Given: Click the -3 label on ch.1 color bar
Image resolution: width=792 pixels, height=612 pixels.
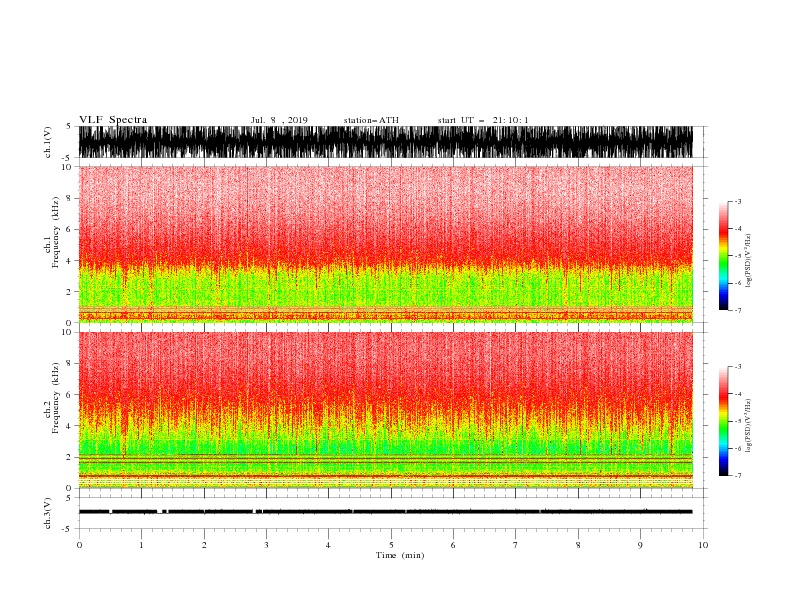Looking at the screenshot, I should [x=738, y=201].
